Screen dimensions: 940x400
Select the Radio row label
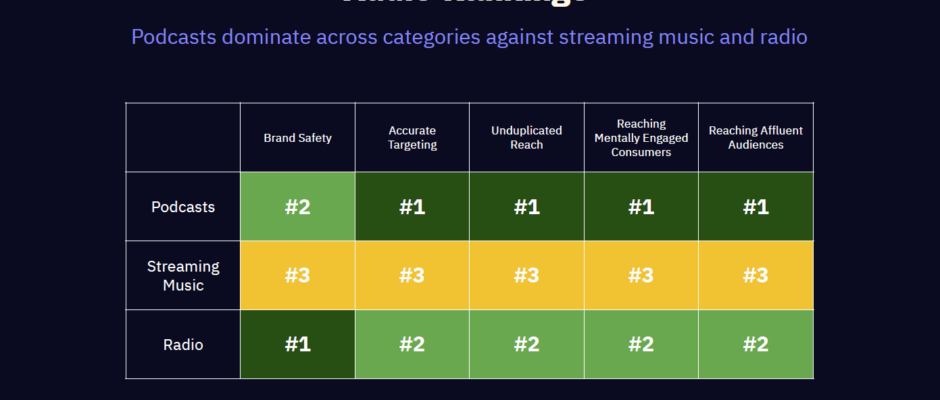coord(183,345)
